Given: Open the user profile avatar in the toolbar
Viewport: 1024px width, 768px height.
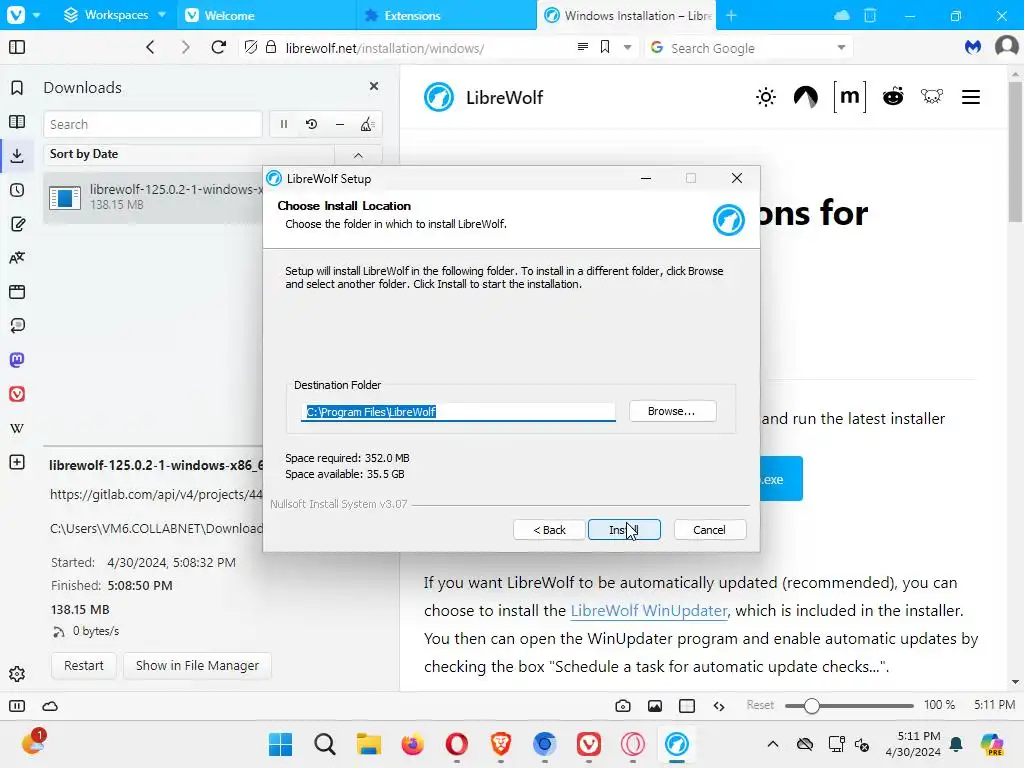Looking at the screenshot, I should (x=1007, y=46).
